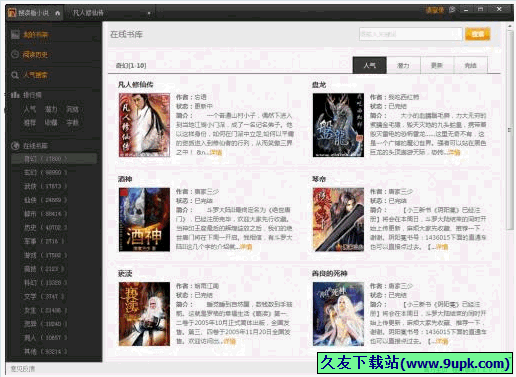Viewport: 516px width, 377px height.
Task: Open the dropdown arrow on the 凡人修仙传 tab
Action: (149, 13)
